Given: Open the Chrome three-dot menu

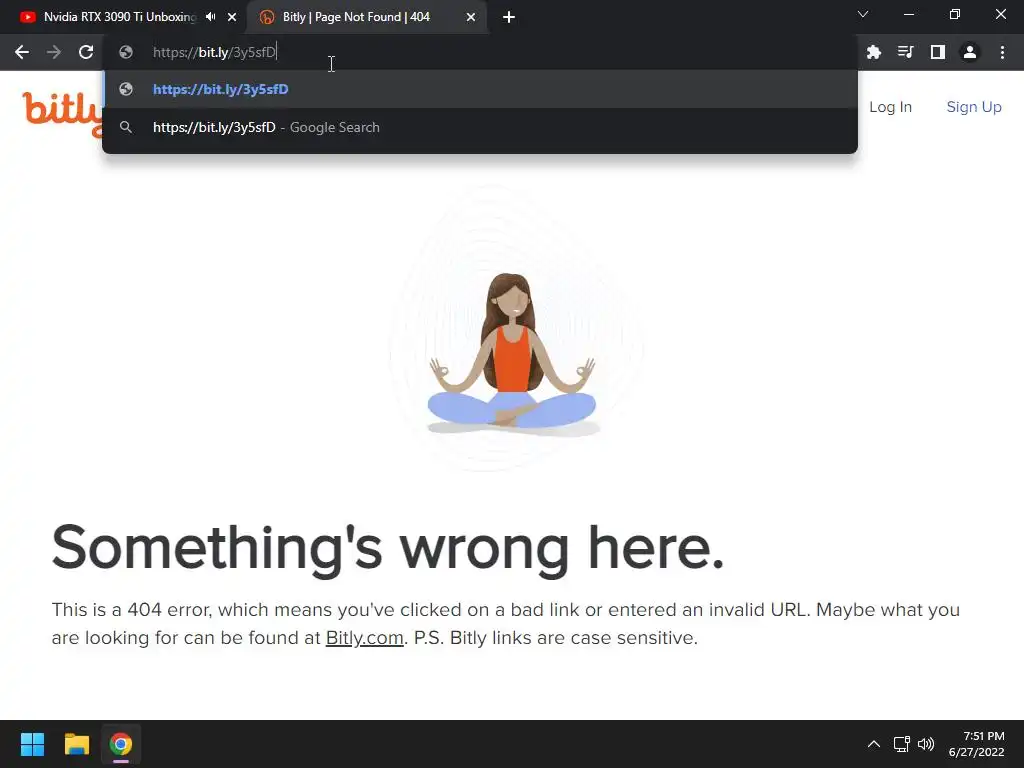Looking at the screenshot, I should 1002,52.
